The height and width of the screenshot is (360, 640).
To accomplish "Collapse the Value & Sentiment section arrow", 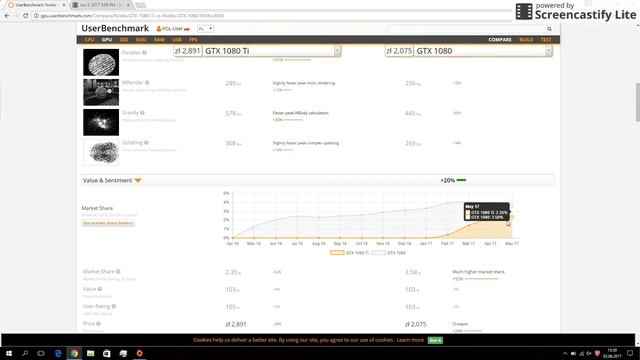I will coord(138,180).
